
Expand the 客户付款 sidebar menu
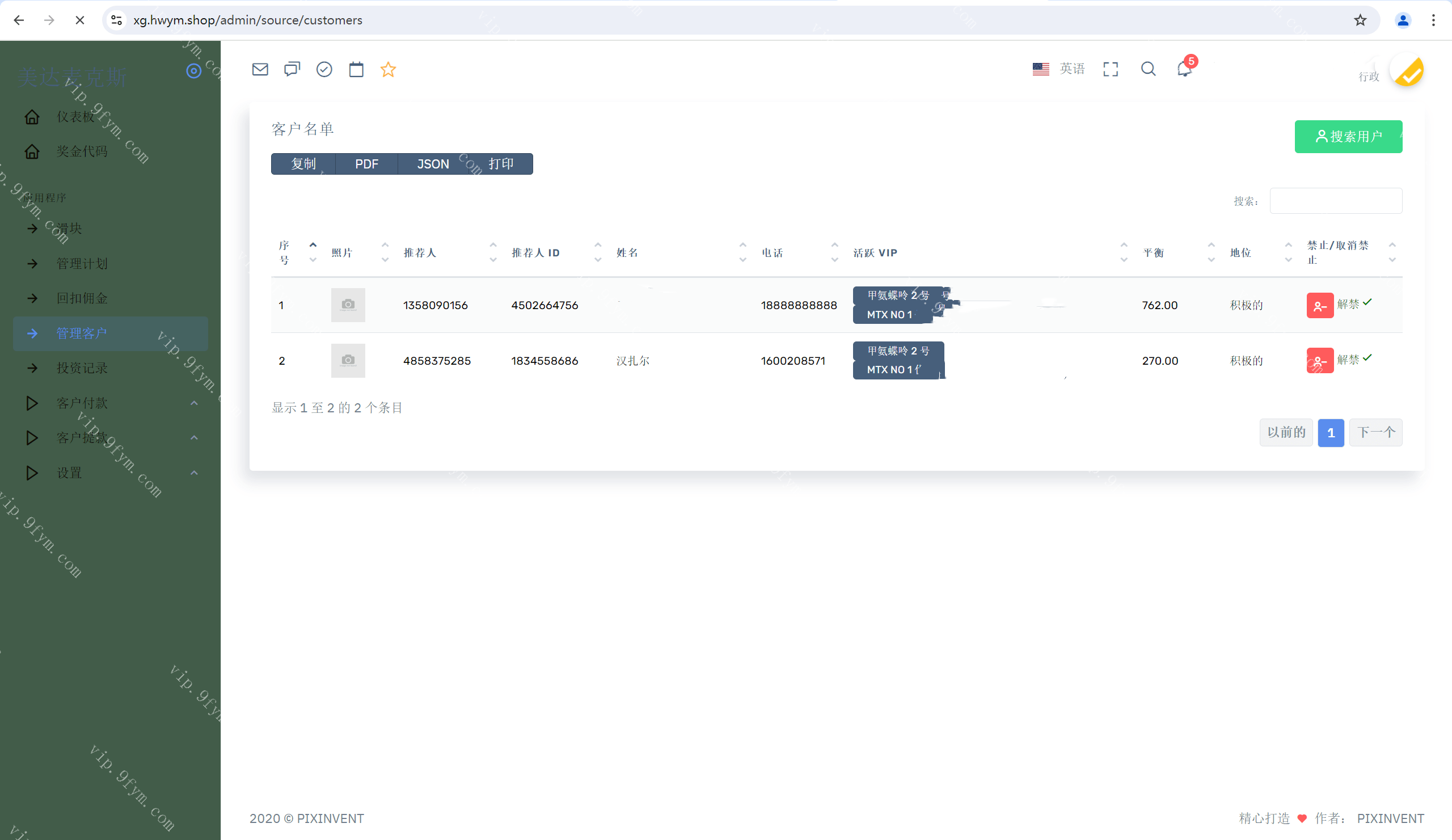82,403
